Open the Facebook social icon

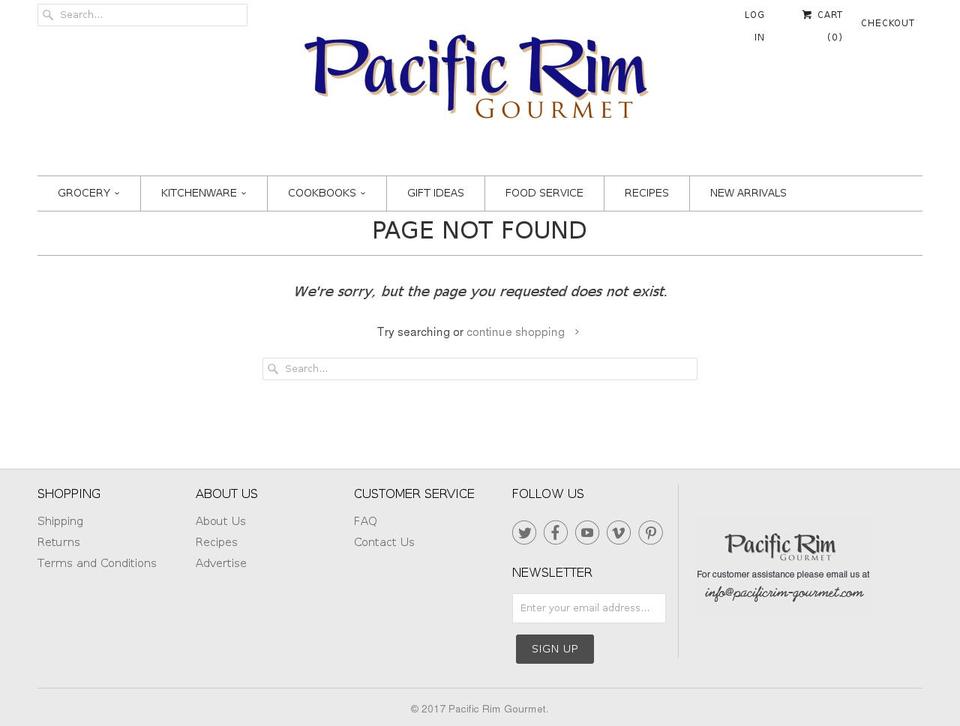(x=555, y=533)
